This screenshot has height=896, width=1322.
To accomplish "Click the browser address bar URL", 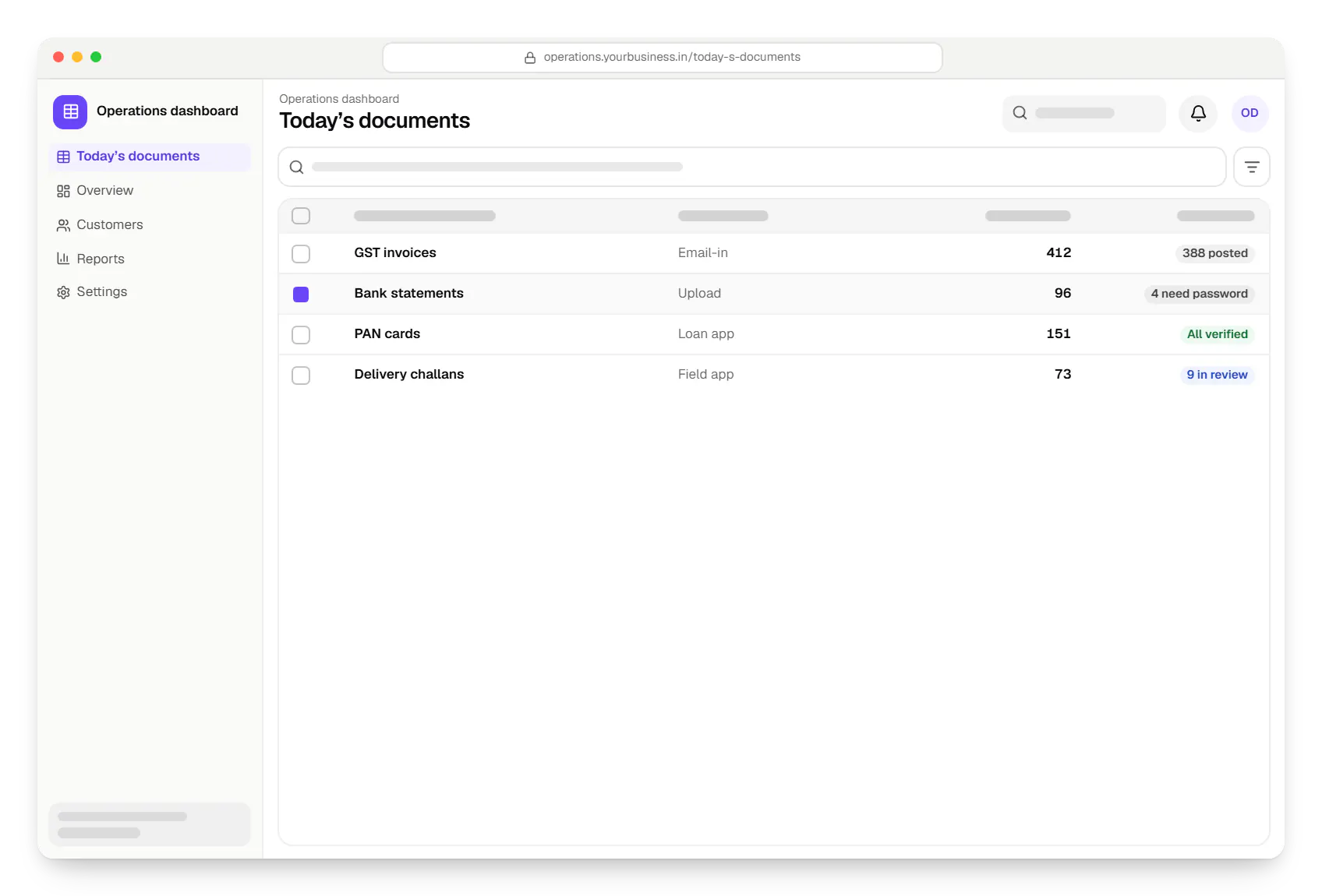I will (x=663, y=58).
